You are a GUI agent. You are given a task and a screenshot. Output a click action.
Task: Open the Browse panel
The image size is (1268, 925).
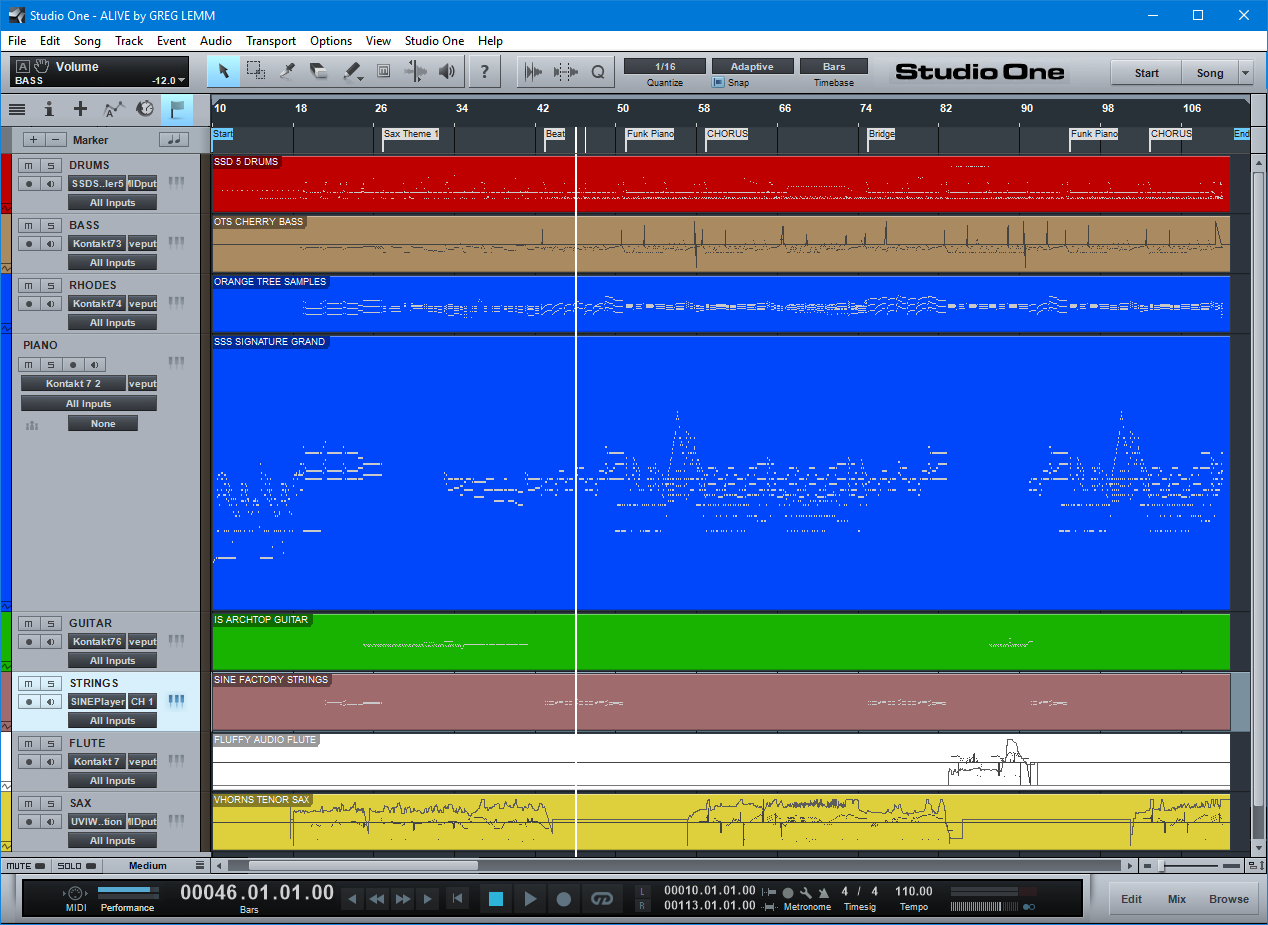1228,899
